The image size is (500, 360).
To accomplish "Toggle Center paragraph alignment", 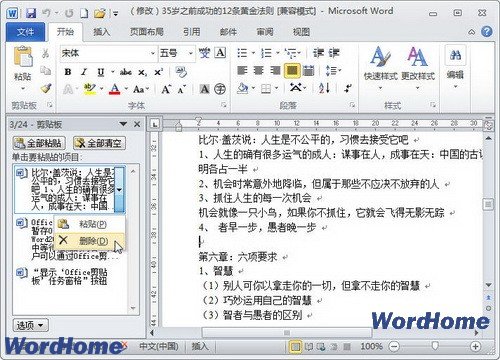I will [x=259, y=70].
